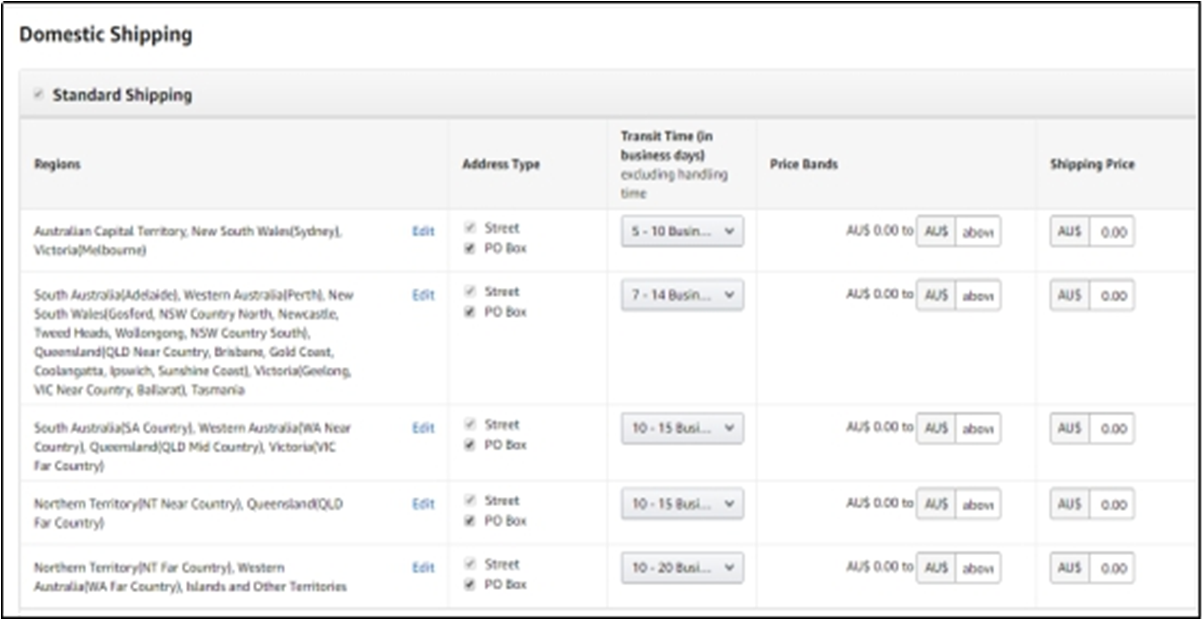
Task: Edit the South Australia(SA Country) region
Action: [423, 428]
